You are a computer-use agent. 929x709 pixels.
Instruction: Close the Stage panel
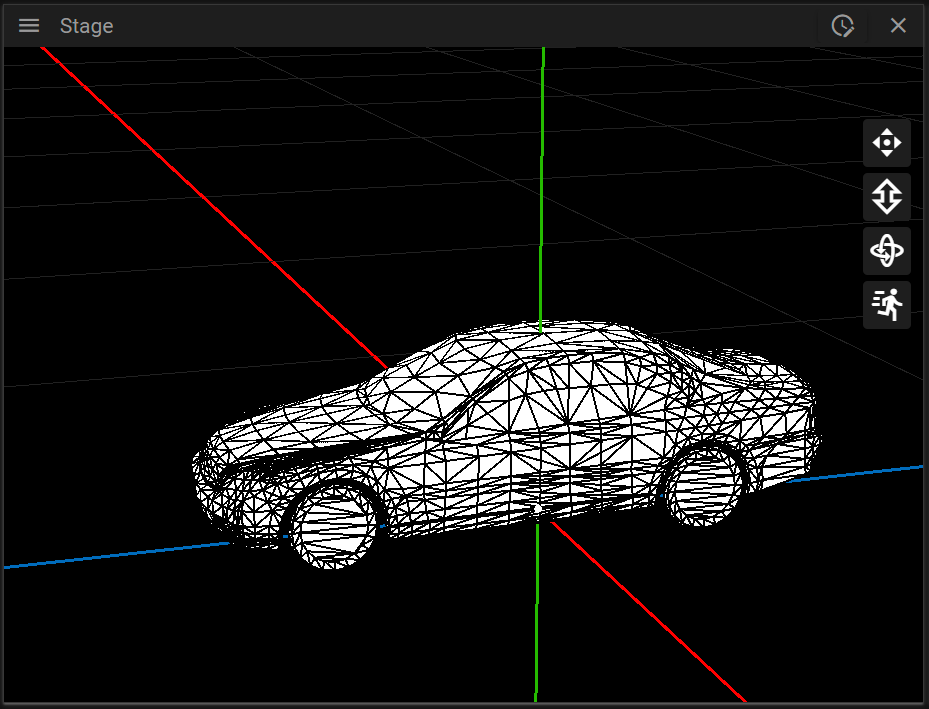[898, 26]
